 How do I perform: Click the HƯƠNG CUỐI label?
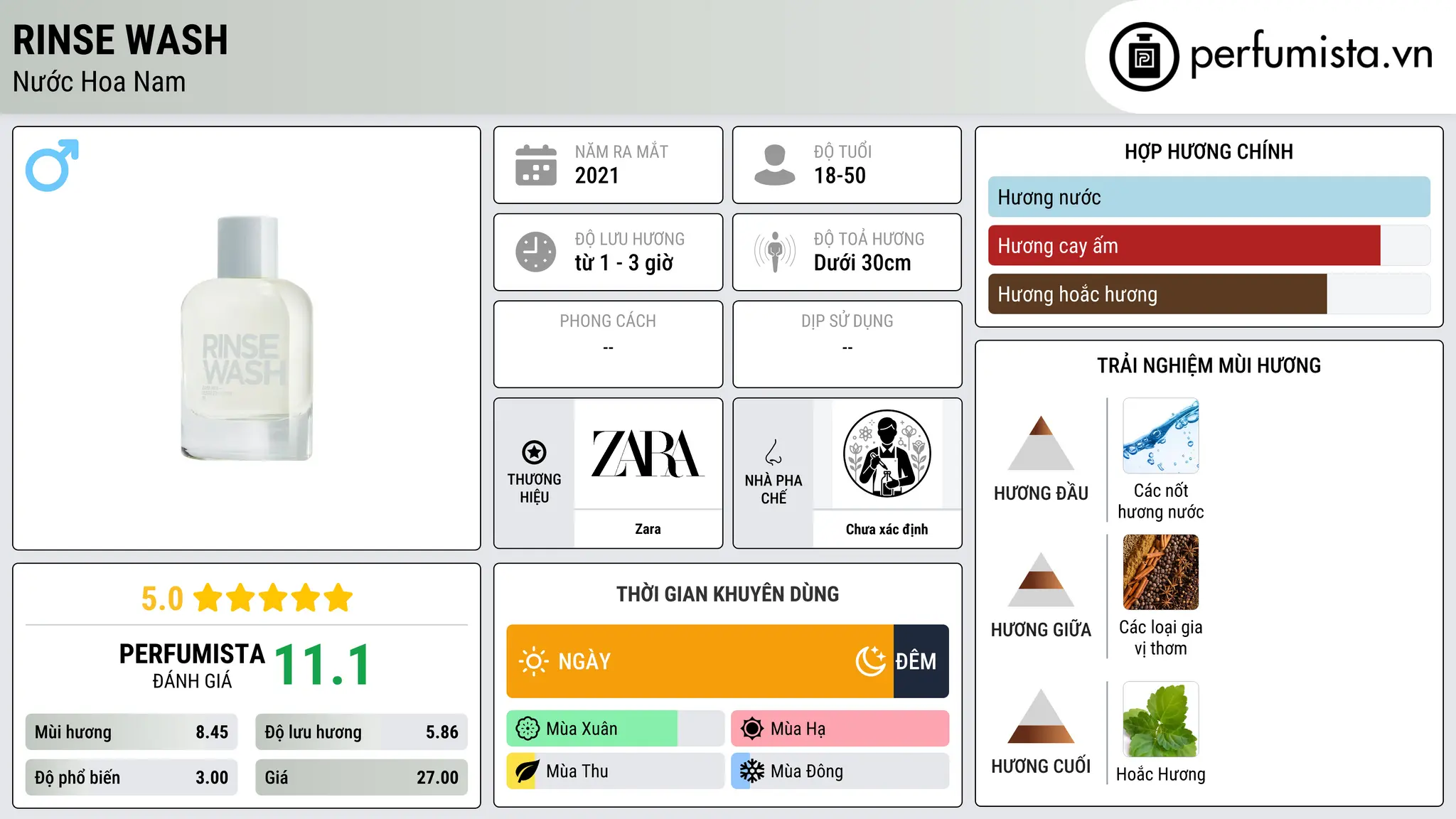click(x=1041, y=766)
